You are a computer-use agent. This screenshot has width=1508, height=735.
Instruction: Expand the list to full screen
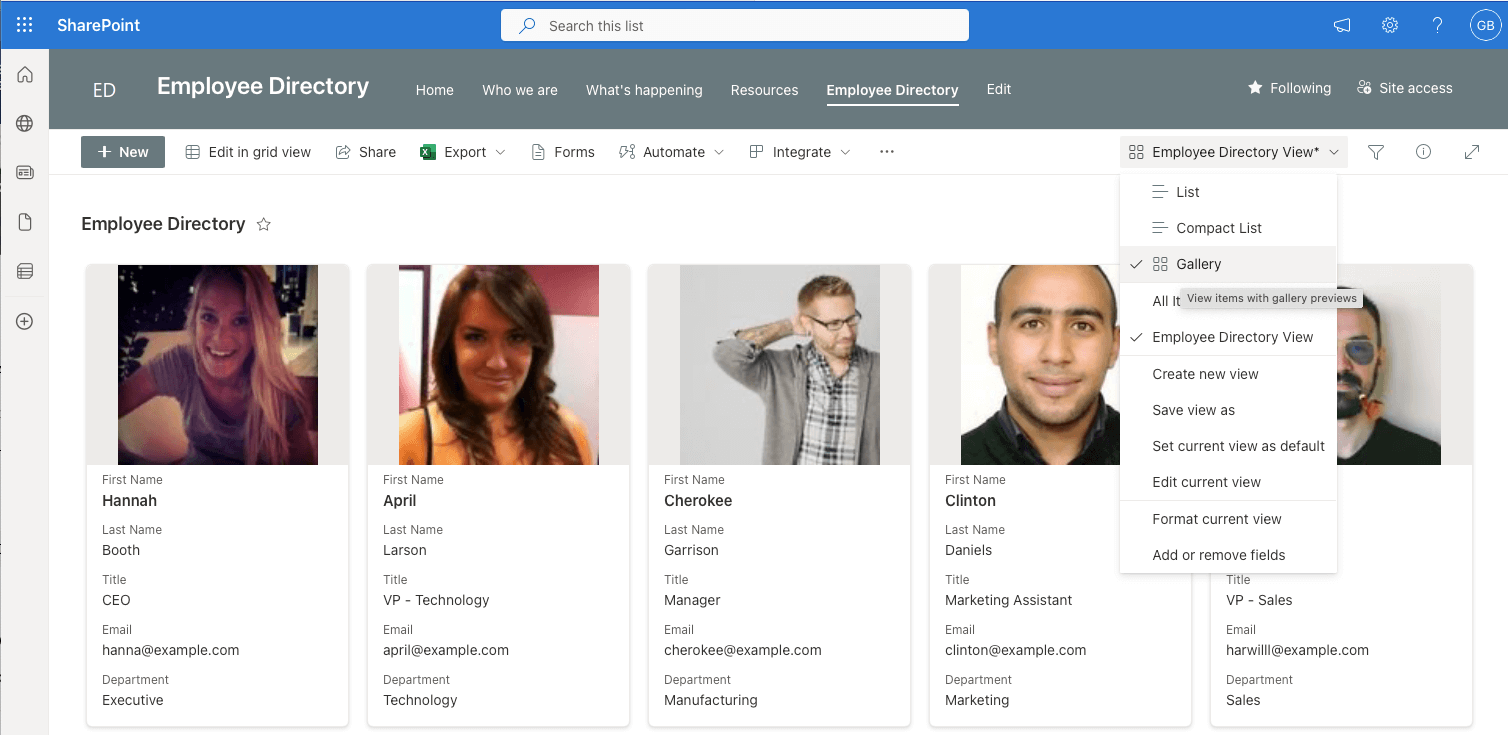(x=1471, y=152)
